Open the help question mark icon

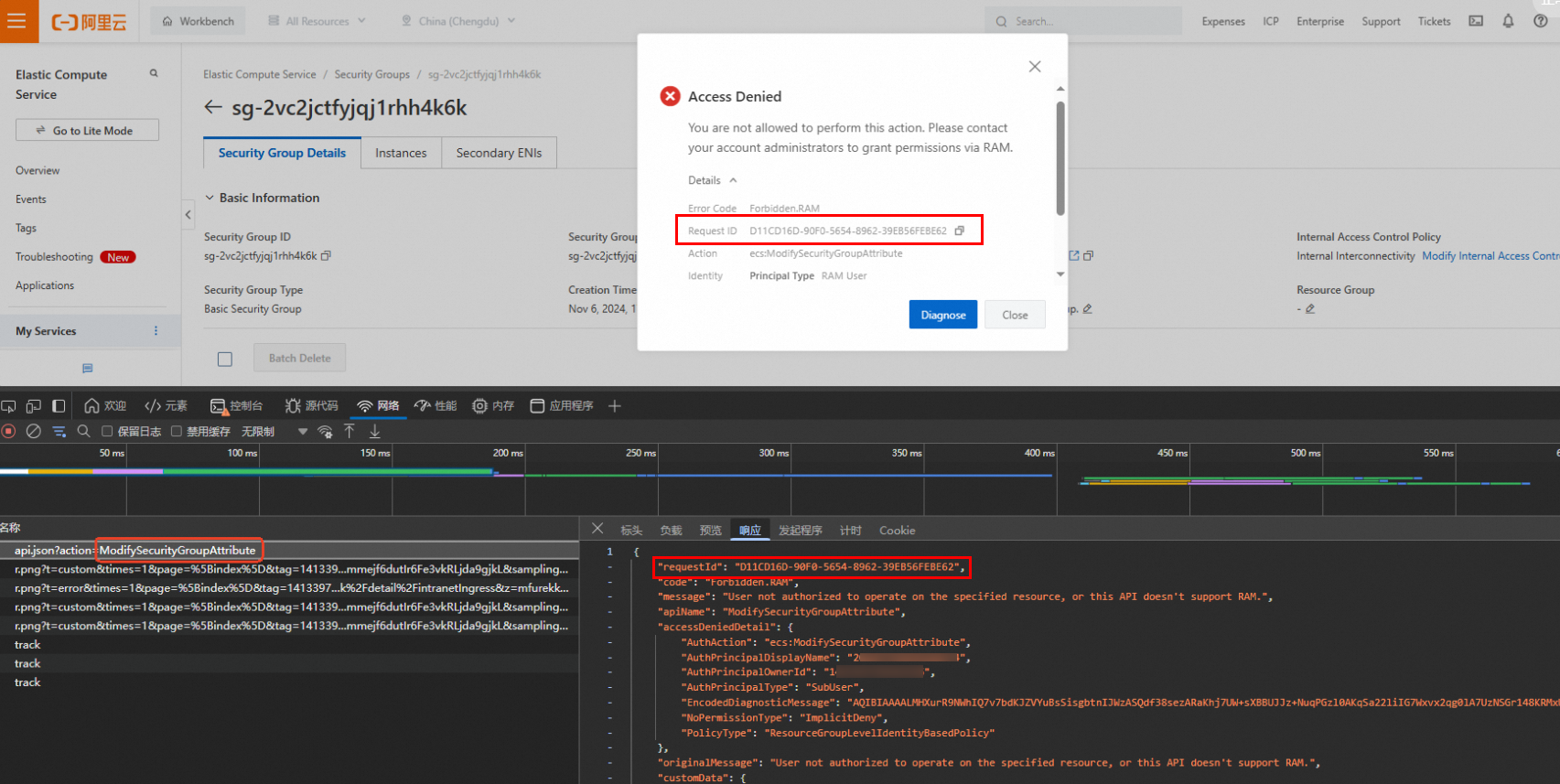click(1540, 21)
